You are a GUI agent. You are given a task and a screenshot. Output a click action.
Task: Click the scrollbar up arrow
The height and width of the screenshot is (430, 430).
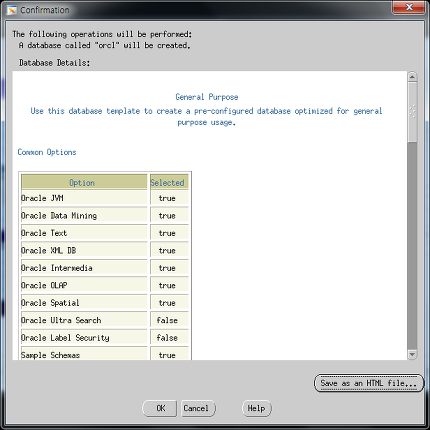[412, 77]
